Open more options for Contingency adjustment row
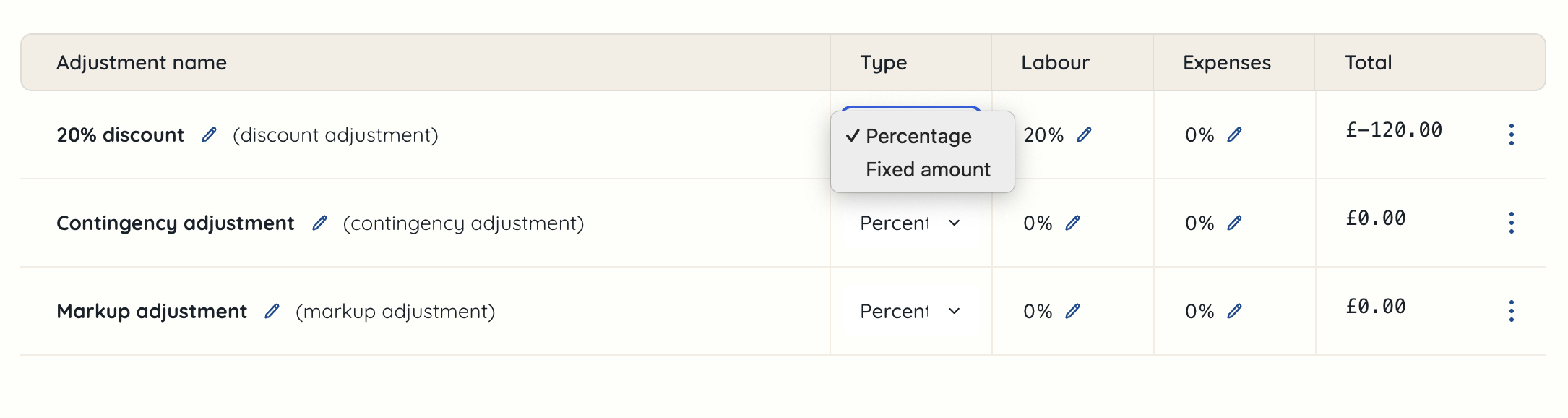The height and width of the screenshot is (418, 1568). click(1511, 223)
